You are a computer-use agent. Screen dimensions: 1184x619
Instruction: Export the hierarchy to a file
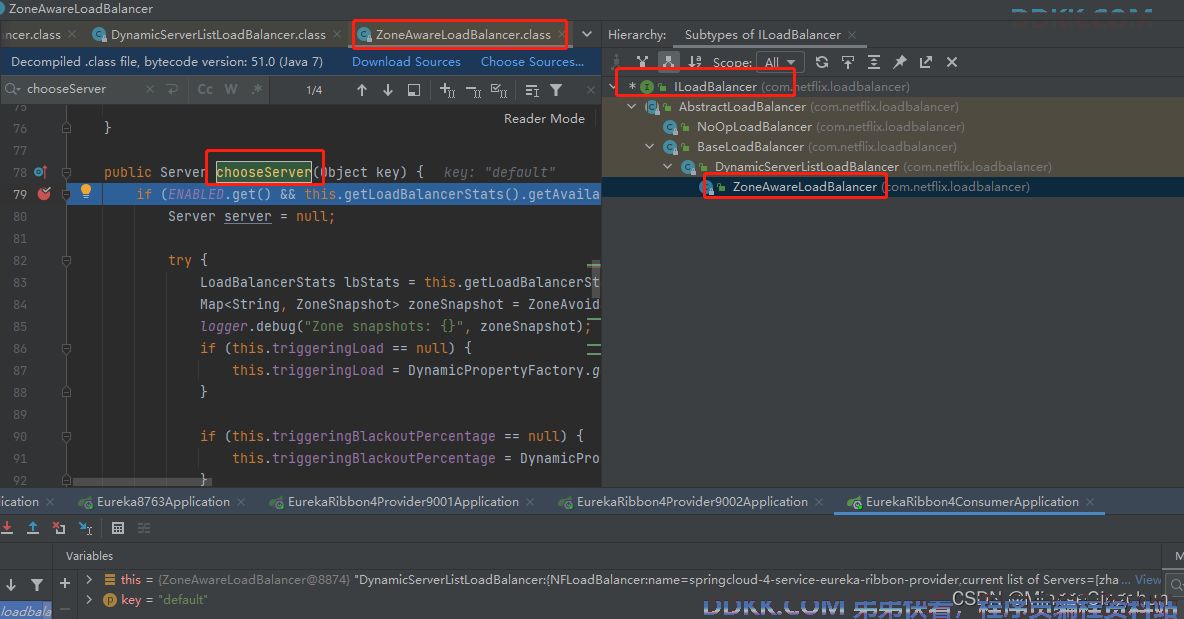tap(926, 62)
